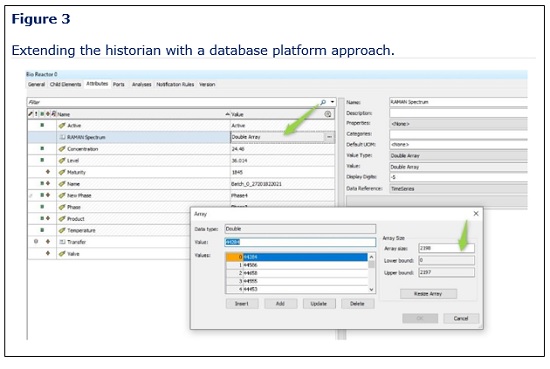
Task: Click the tag icon of Temperature attribute
Action: point(62,230)
